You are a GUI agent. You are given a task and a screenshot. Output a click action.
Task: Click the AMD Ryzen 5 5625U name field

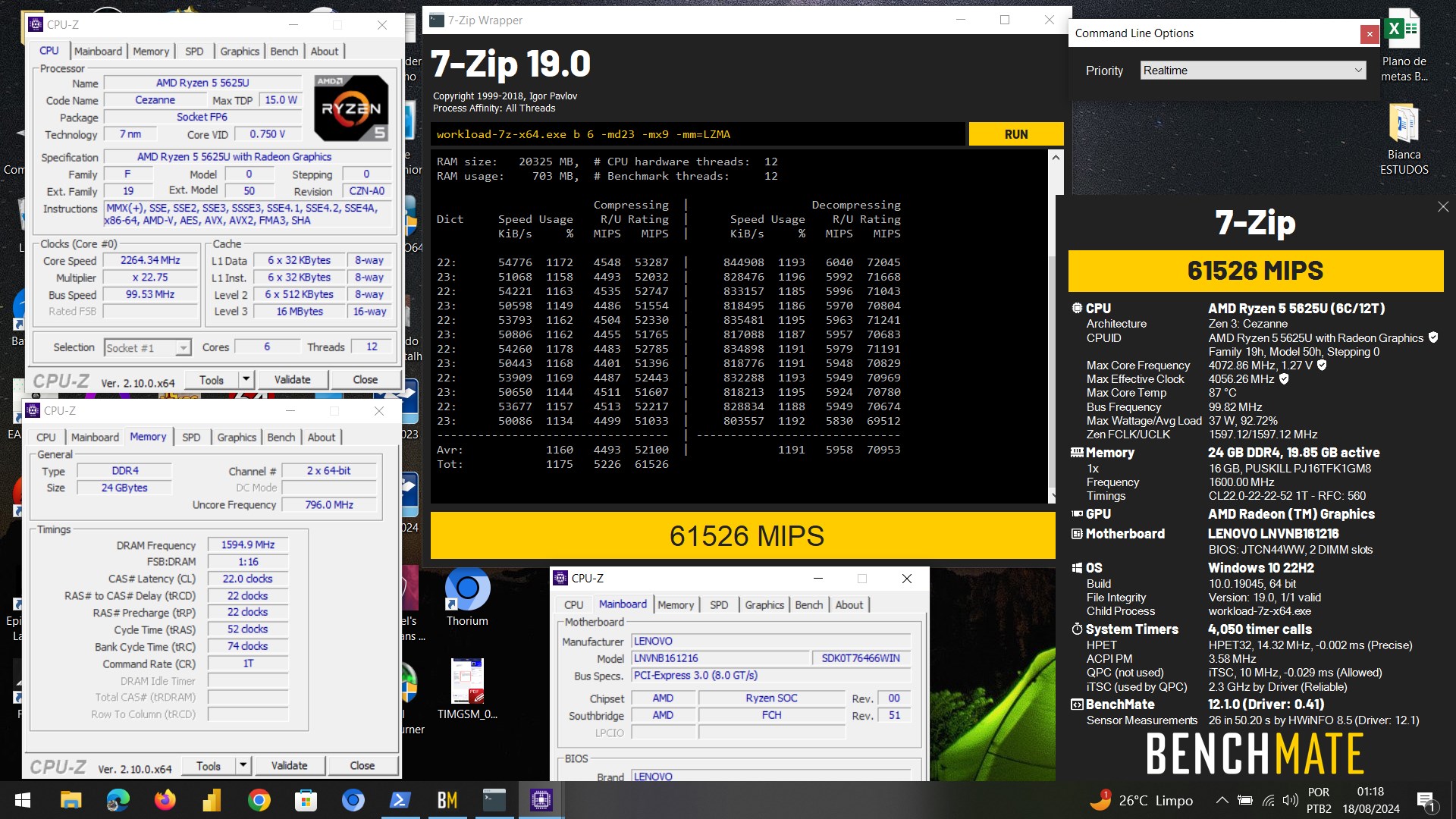point(202,83)
